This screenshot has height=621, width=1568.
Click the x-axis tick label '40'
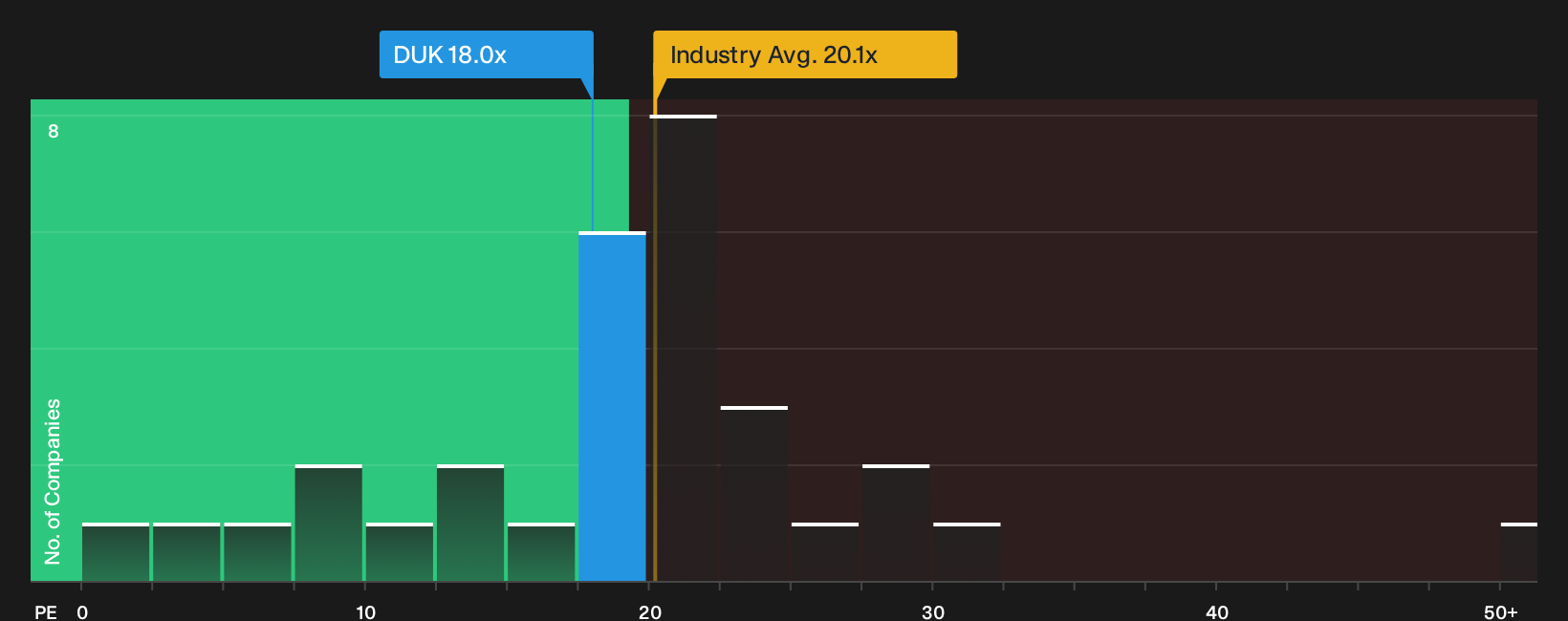pyautogui.click(x=1216, y=611)
